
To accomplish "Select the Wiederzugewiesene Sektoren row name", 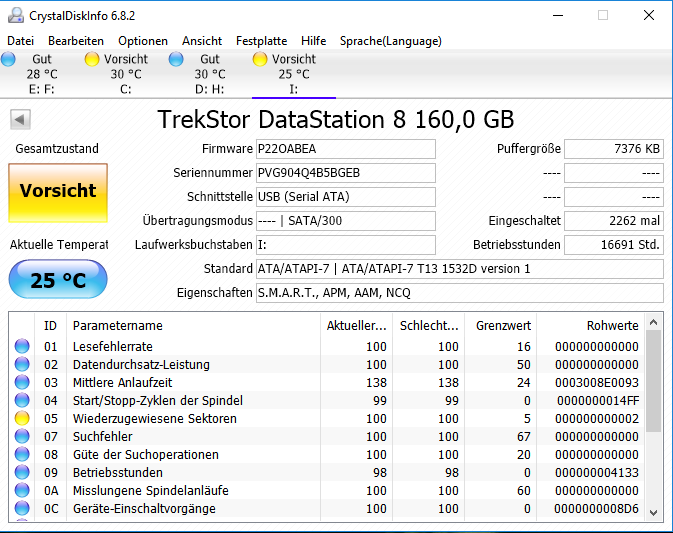I will pos(155,418).
